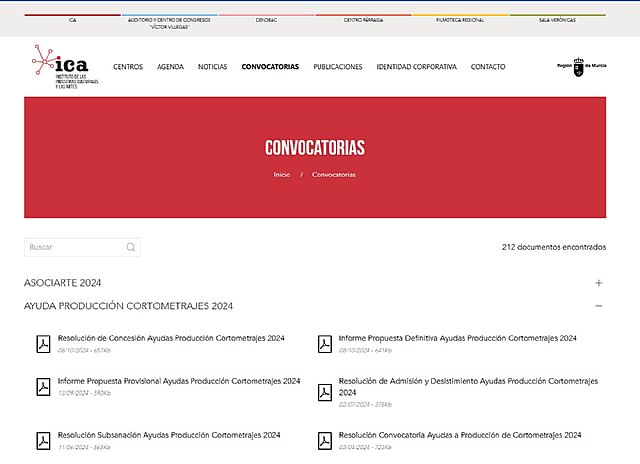Open the PUBLICACIONES menu item
Image resolution: width=640 pixels, height=464 pixels.
point(338,67)
